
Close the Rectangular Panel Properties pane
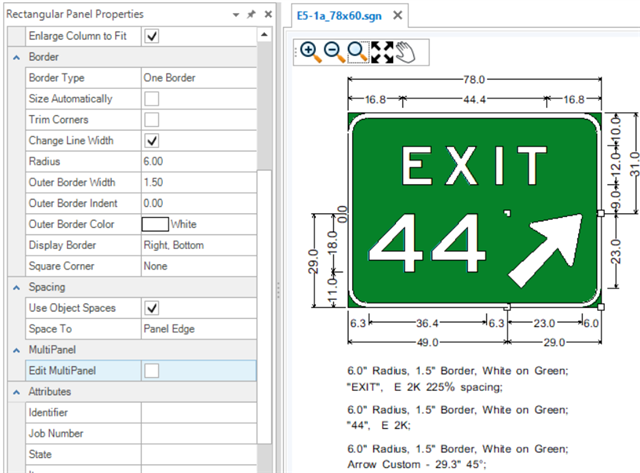pyautogui.click(x=268, y=14)
